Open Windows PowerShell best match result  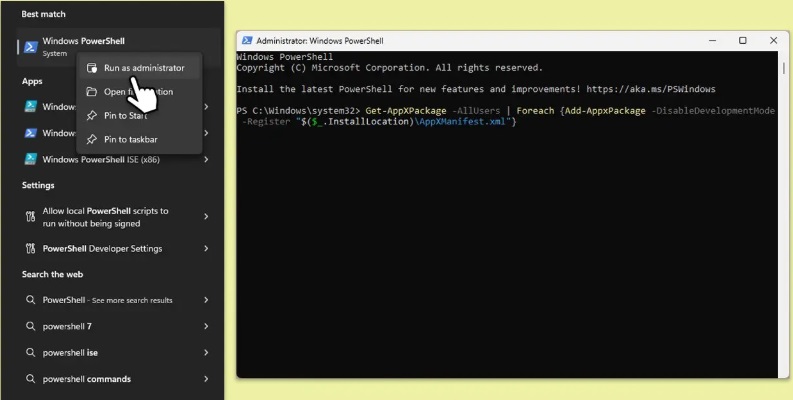point(119,47)
